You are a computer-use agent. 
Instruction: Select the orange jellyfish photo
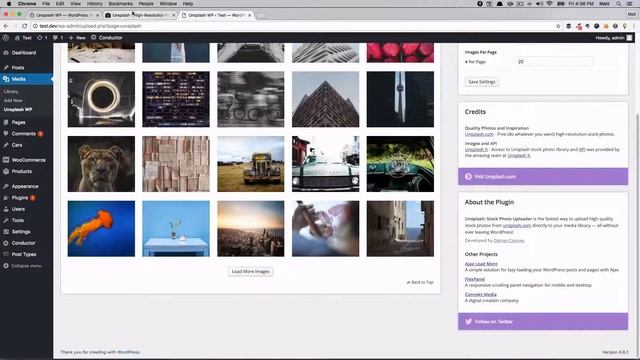[101, 229]
